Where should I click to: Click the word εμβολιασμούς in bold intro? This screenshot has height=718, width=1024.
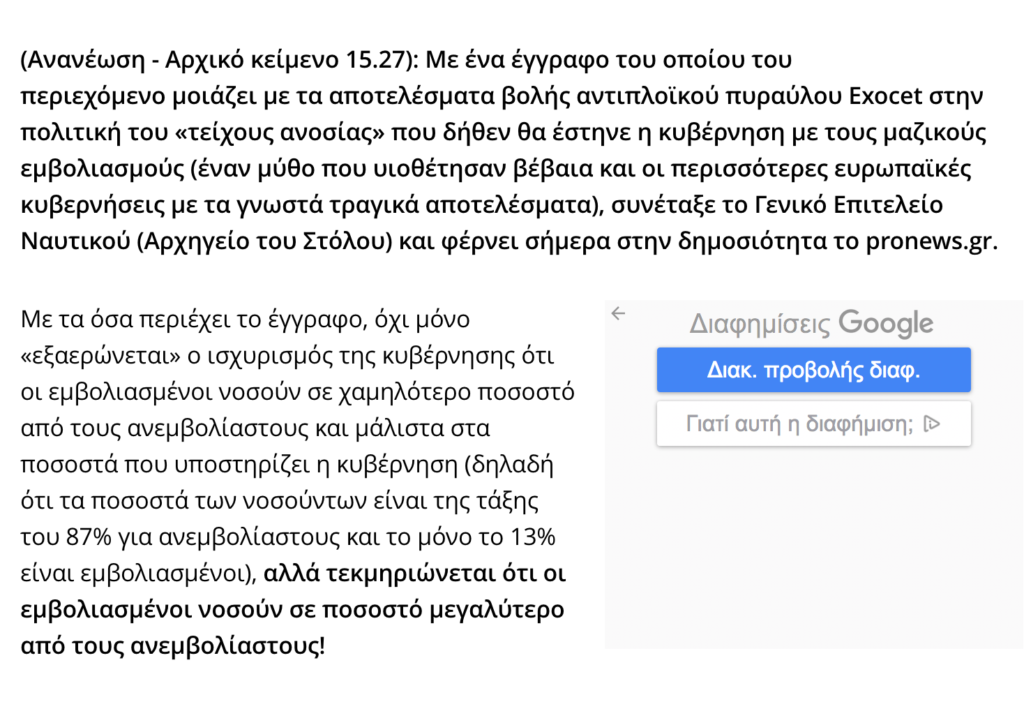(103, 169)
